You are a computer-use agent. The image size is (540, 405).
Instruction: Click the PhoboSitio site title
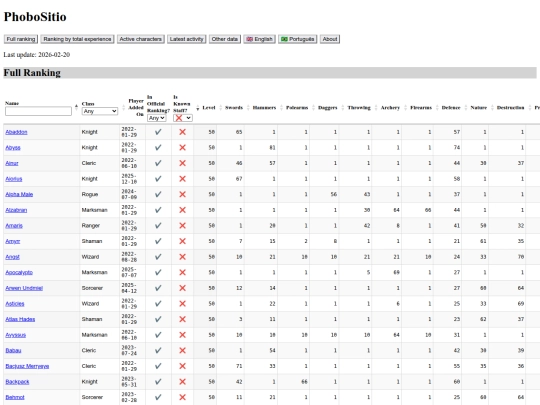click(x=35, y=17)
